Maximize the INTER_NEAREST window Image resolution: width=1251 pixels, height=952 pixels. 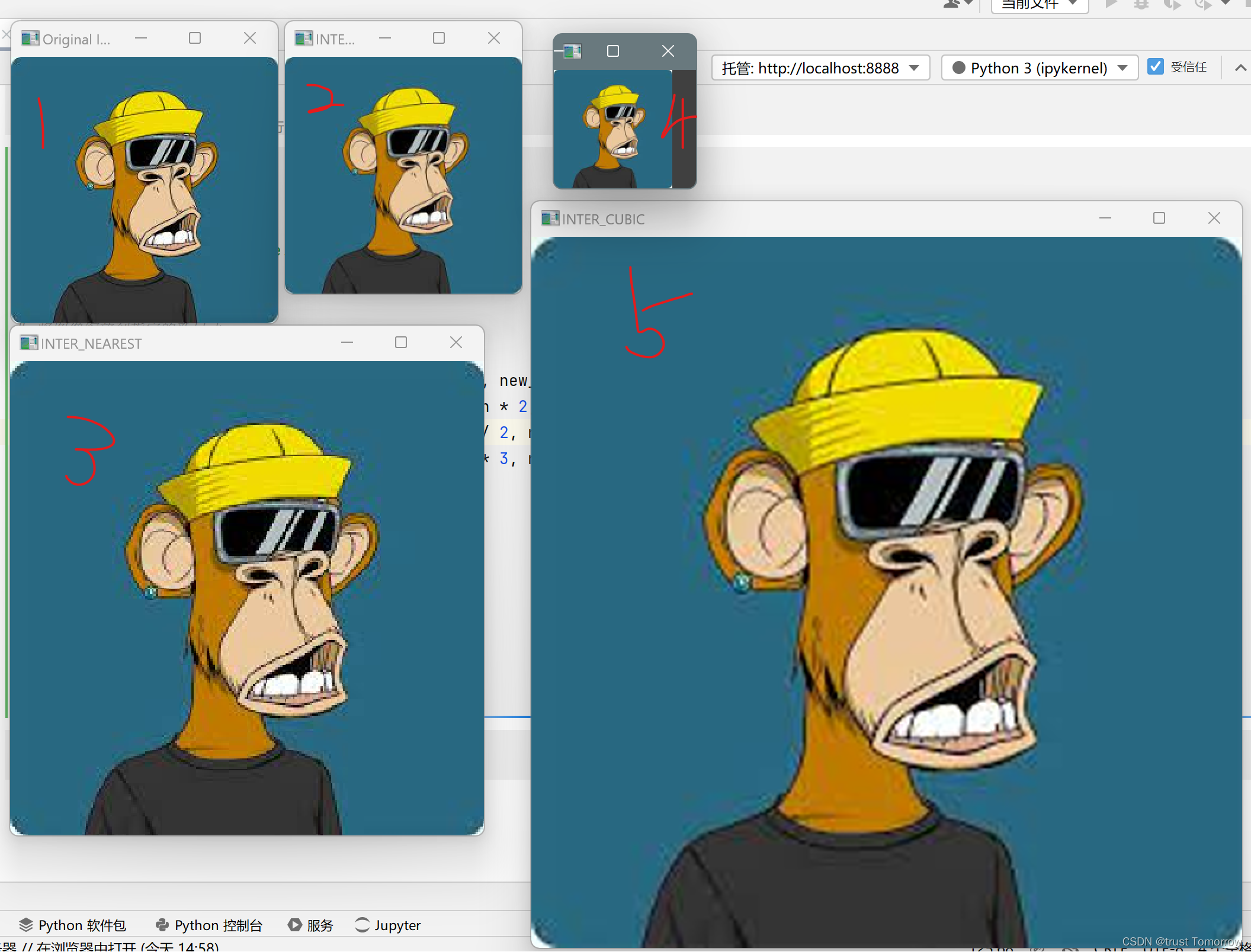tap(401, 342)
